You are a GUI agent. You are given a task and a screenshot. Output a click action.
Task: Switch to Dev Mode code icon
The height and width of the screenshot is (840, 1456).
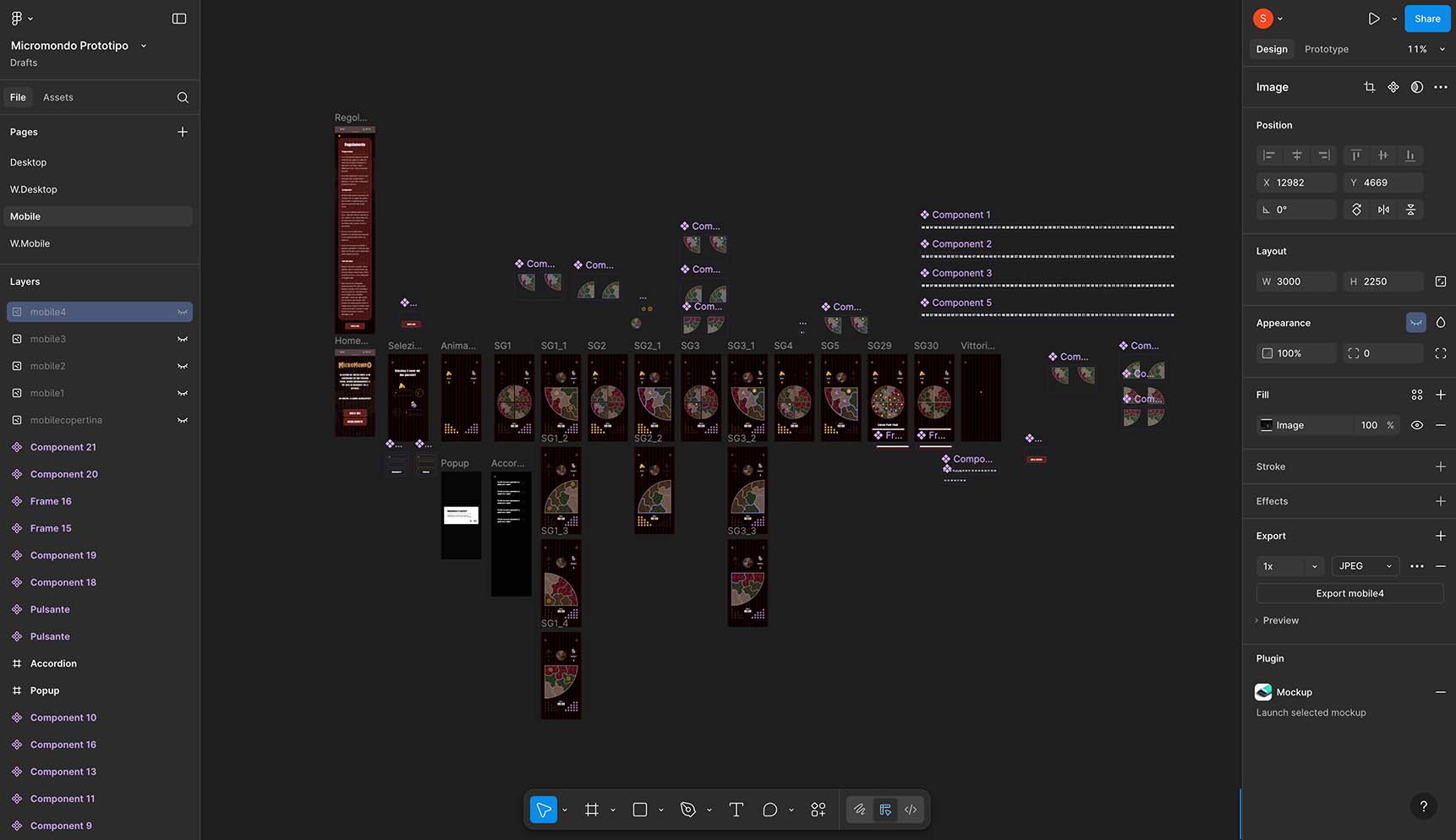click(x=911, y=810)
